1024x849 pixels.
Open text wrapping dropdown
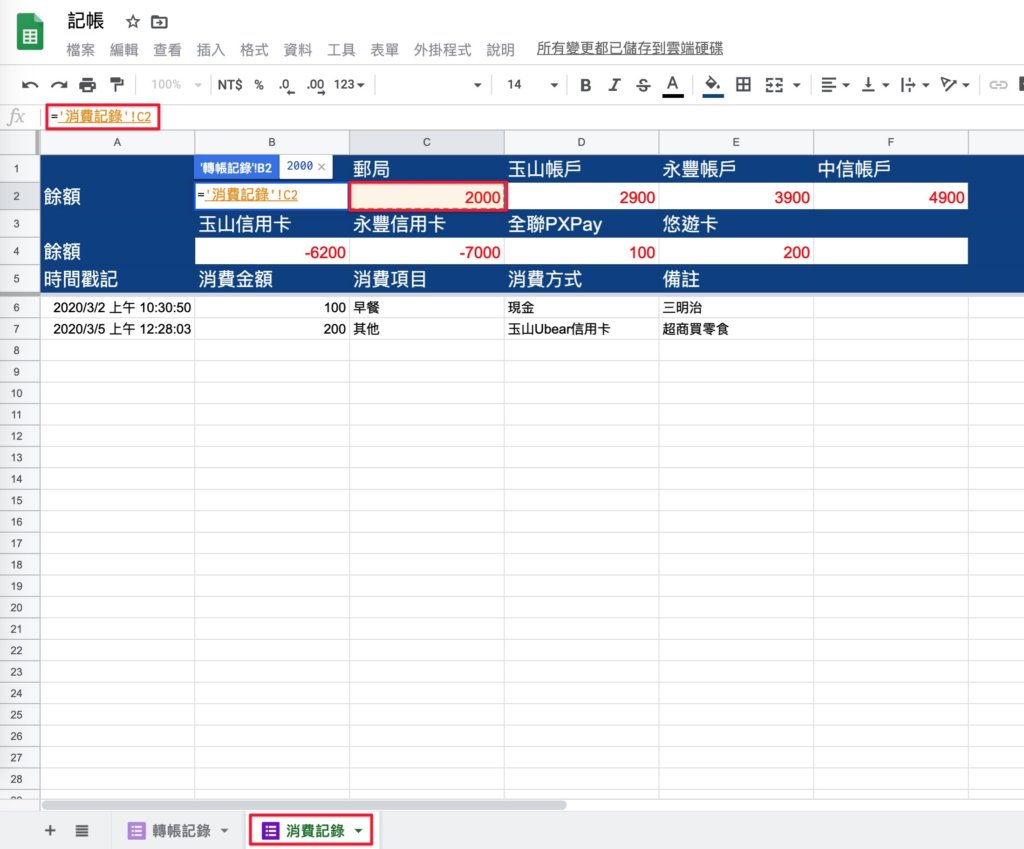click(914, 85)
